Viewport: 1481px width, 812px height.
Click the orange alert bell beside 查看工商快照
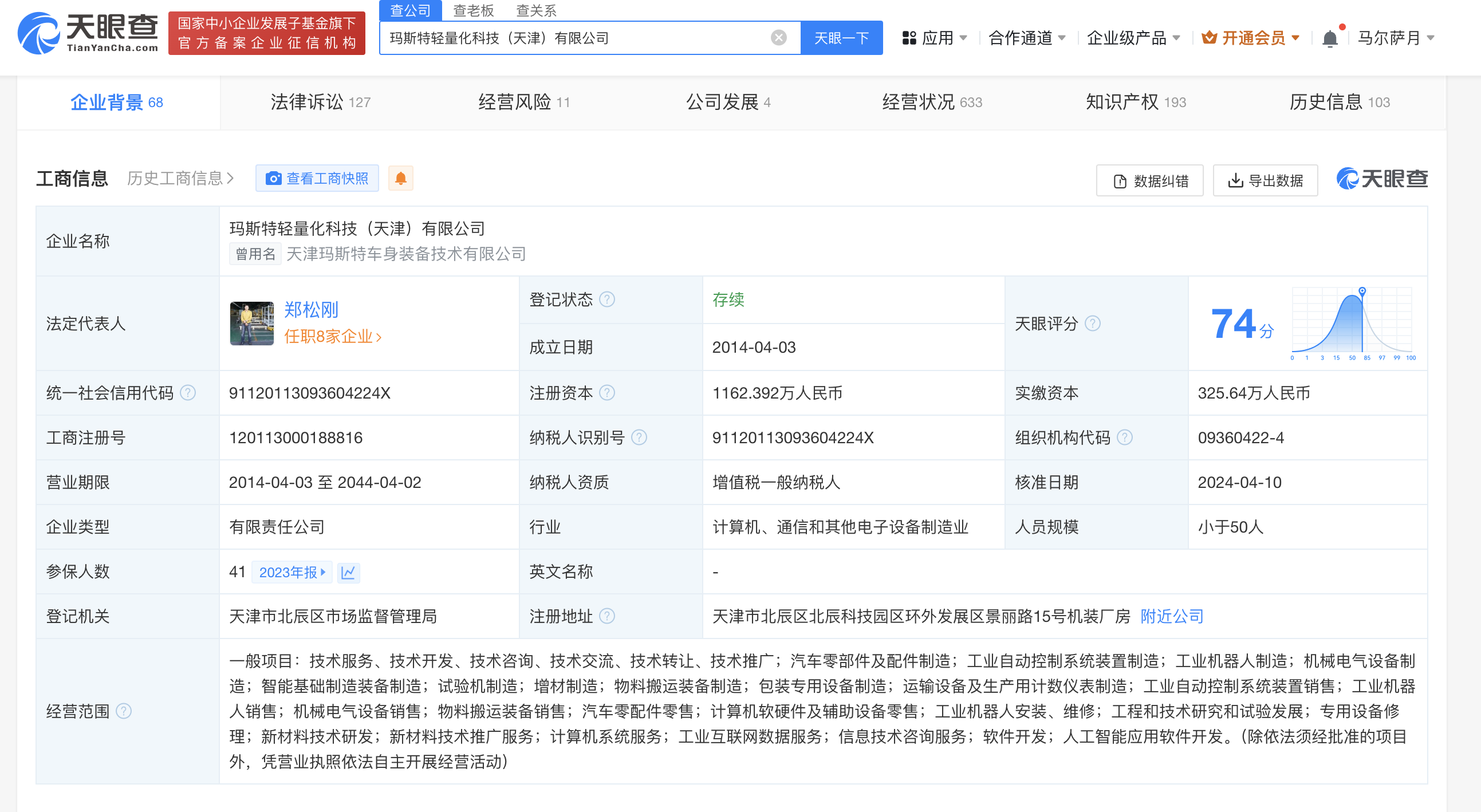(x=401, y=178)
